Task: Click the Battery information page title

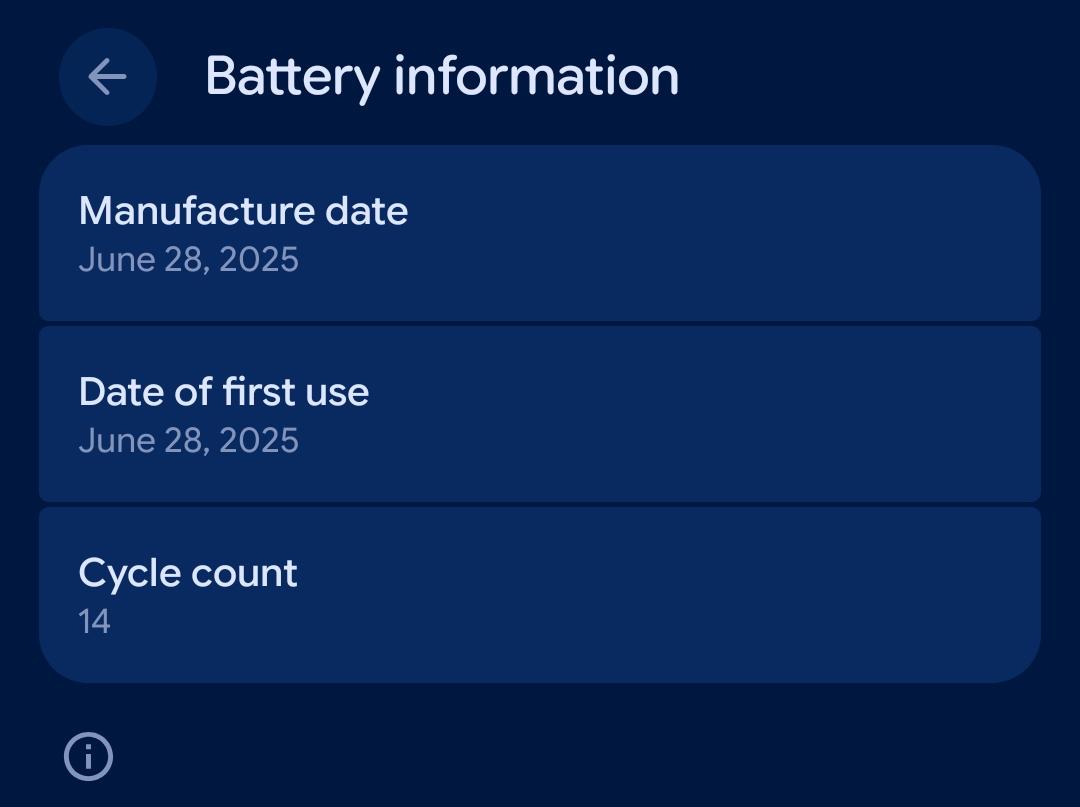Action: coord(442,77)
